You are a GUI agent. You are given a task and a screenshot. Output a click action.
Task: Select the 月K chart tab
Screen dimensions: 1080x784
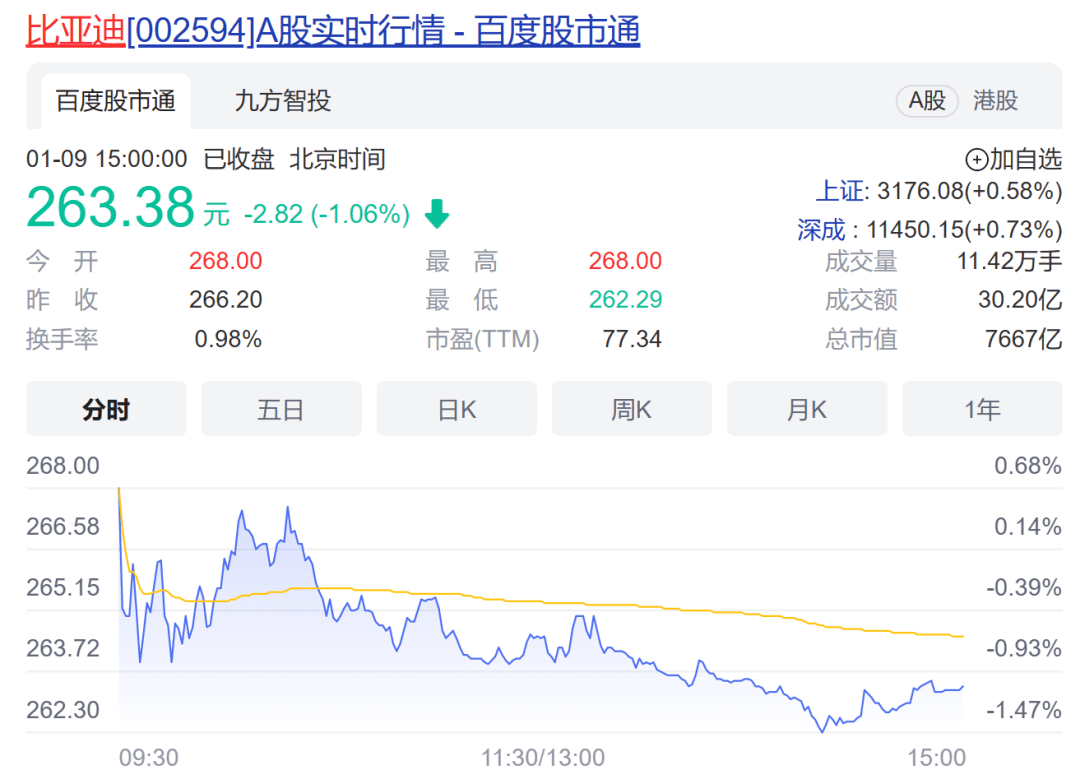[x=807, y=409]
